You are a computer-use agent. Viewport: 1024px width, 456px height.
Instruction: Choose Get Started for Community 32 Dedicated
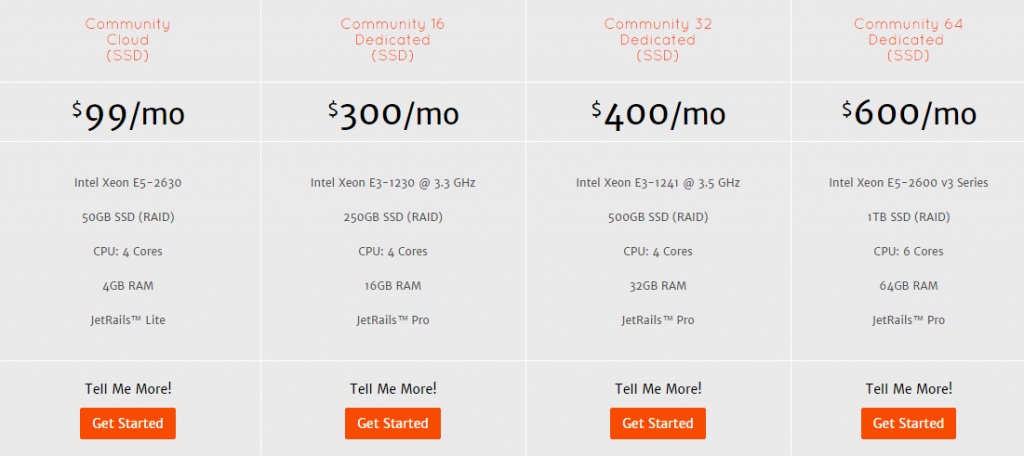[x=657, y=423]
